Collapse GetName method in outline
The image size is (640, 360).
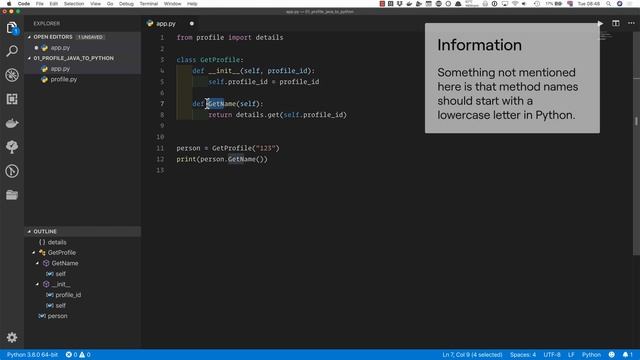(37, 263)
